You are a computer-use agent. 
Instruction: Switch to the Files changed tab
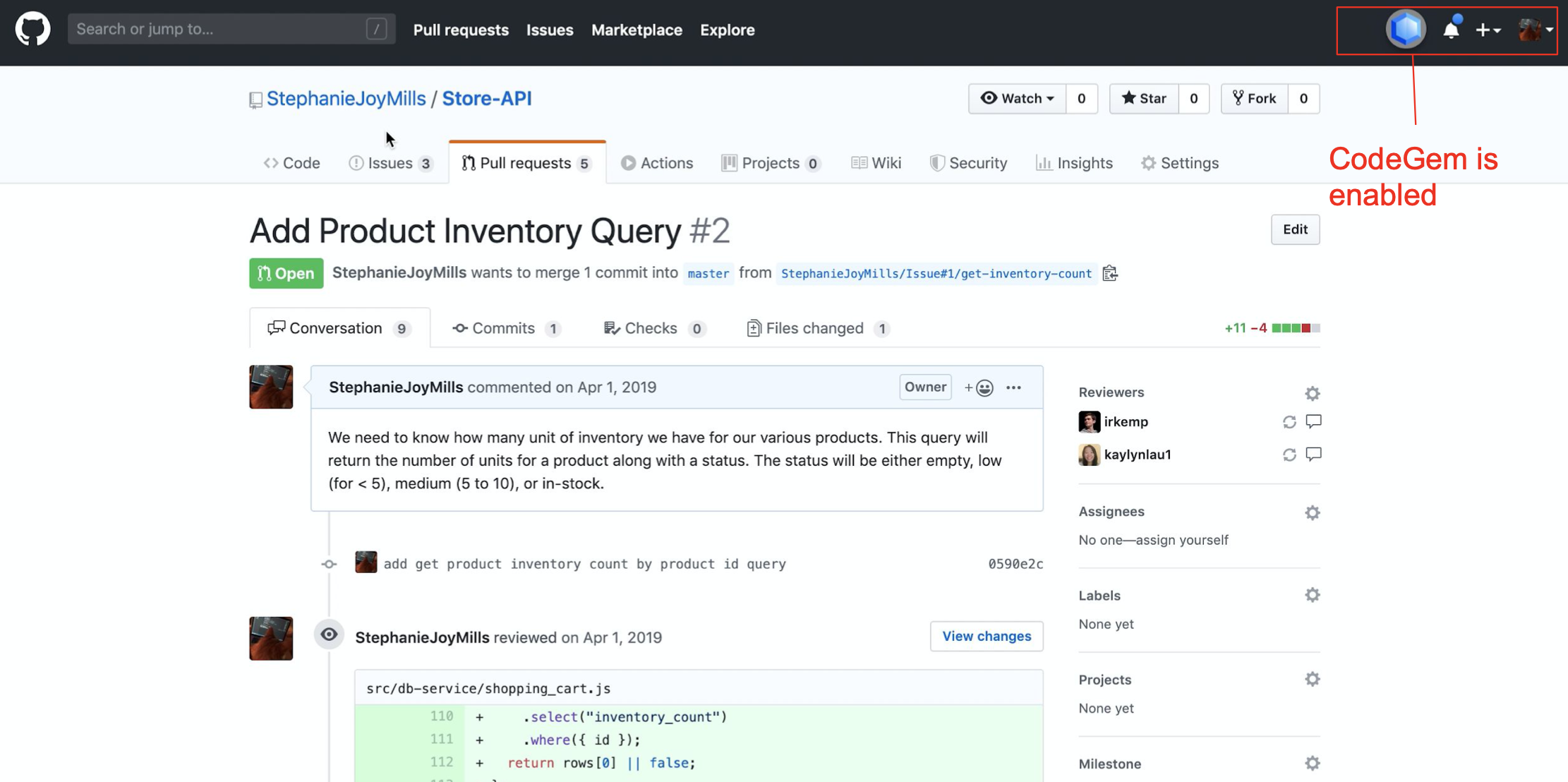coord(814,328)
